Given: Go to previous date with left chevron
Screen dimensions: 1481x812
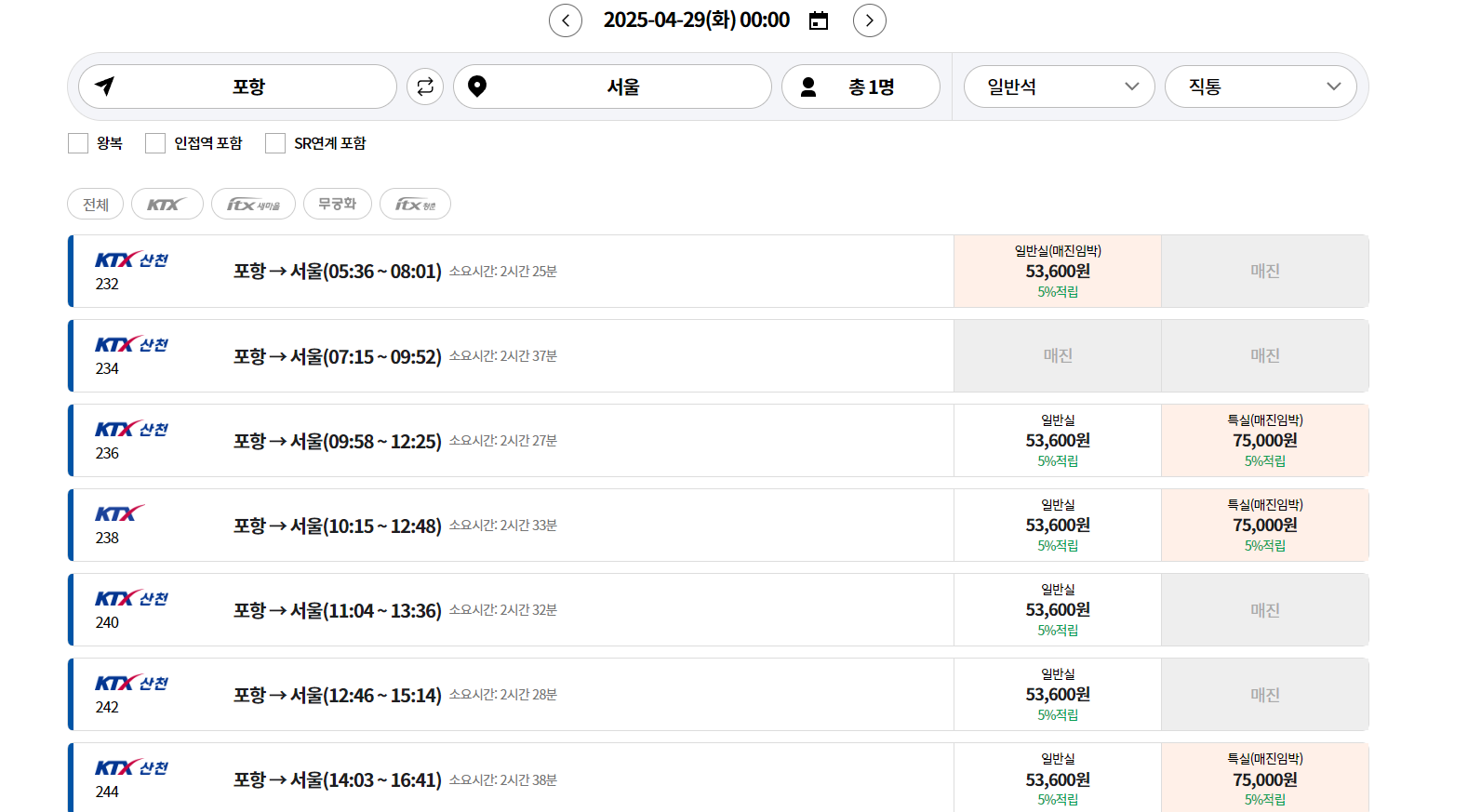Looking at the screenshot, I should [566, 20].
